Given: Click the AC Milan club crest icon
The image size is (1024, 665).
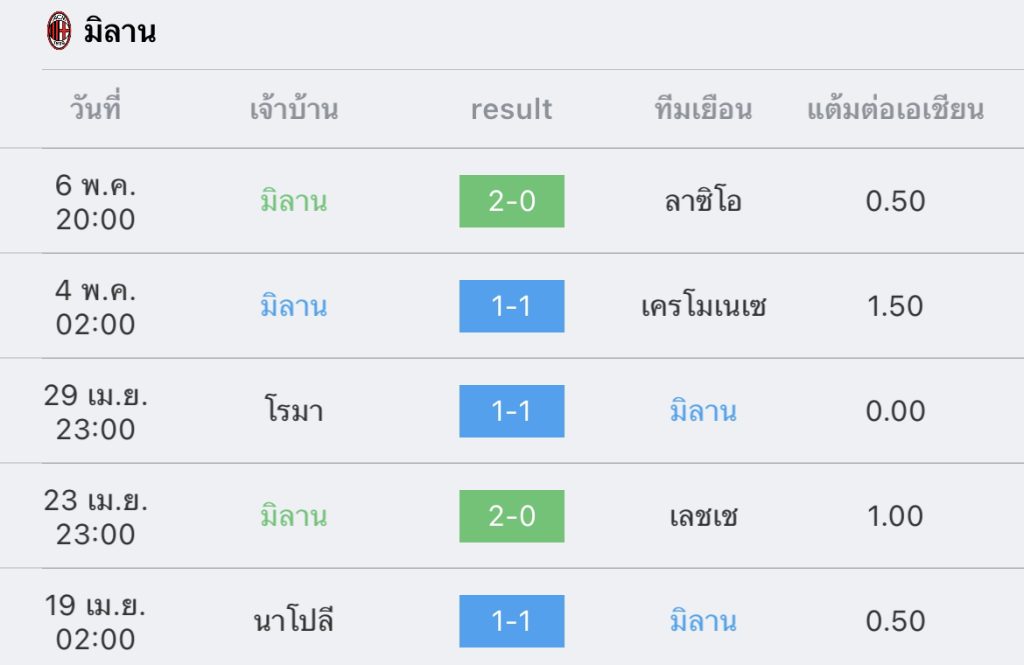Looking at the screenshot, I should (x=59, y=31).
